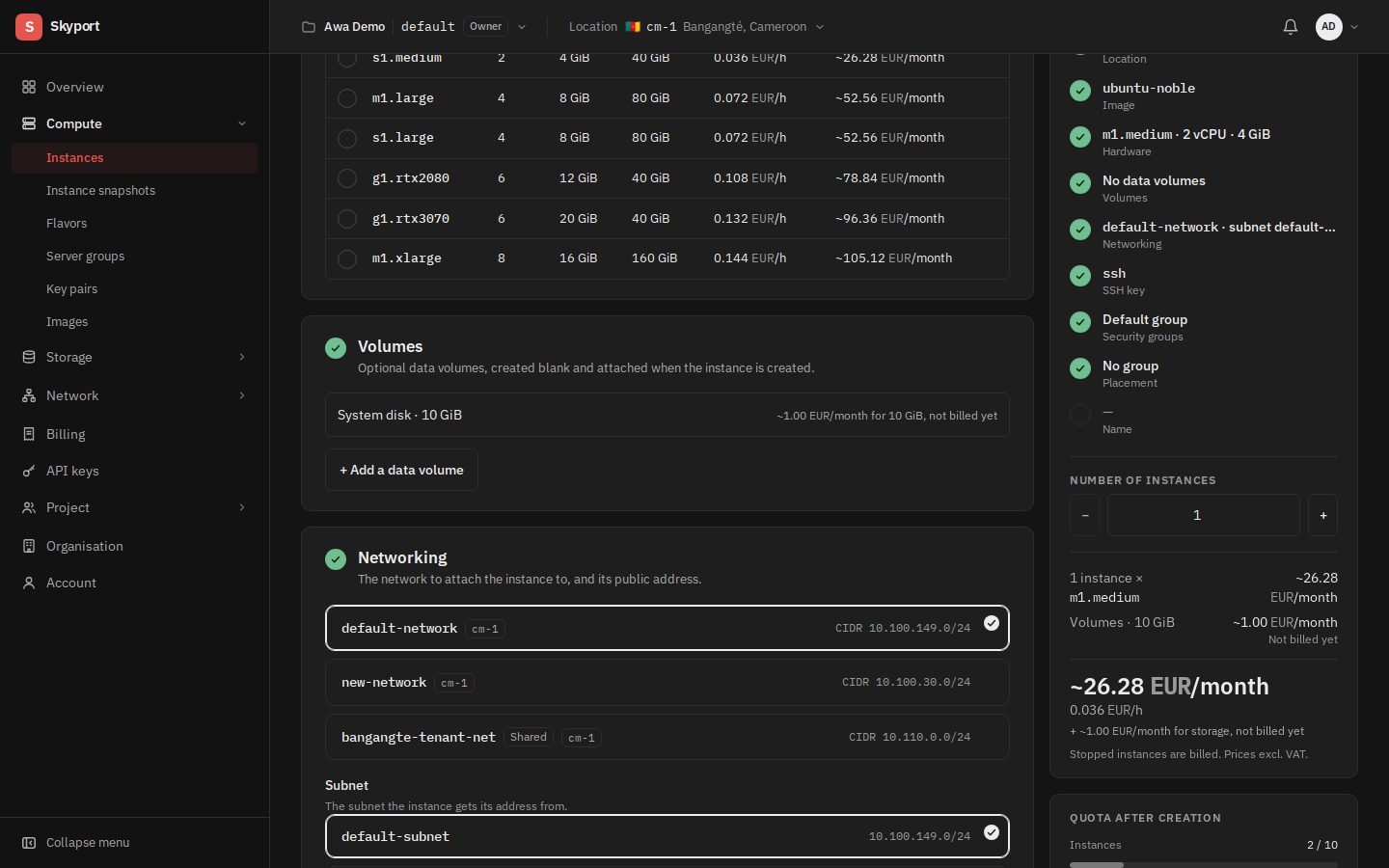Select the g1.rtx2080 flavor radio

(347, 178)
